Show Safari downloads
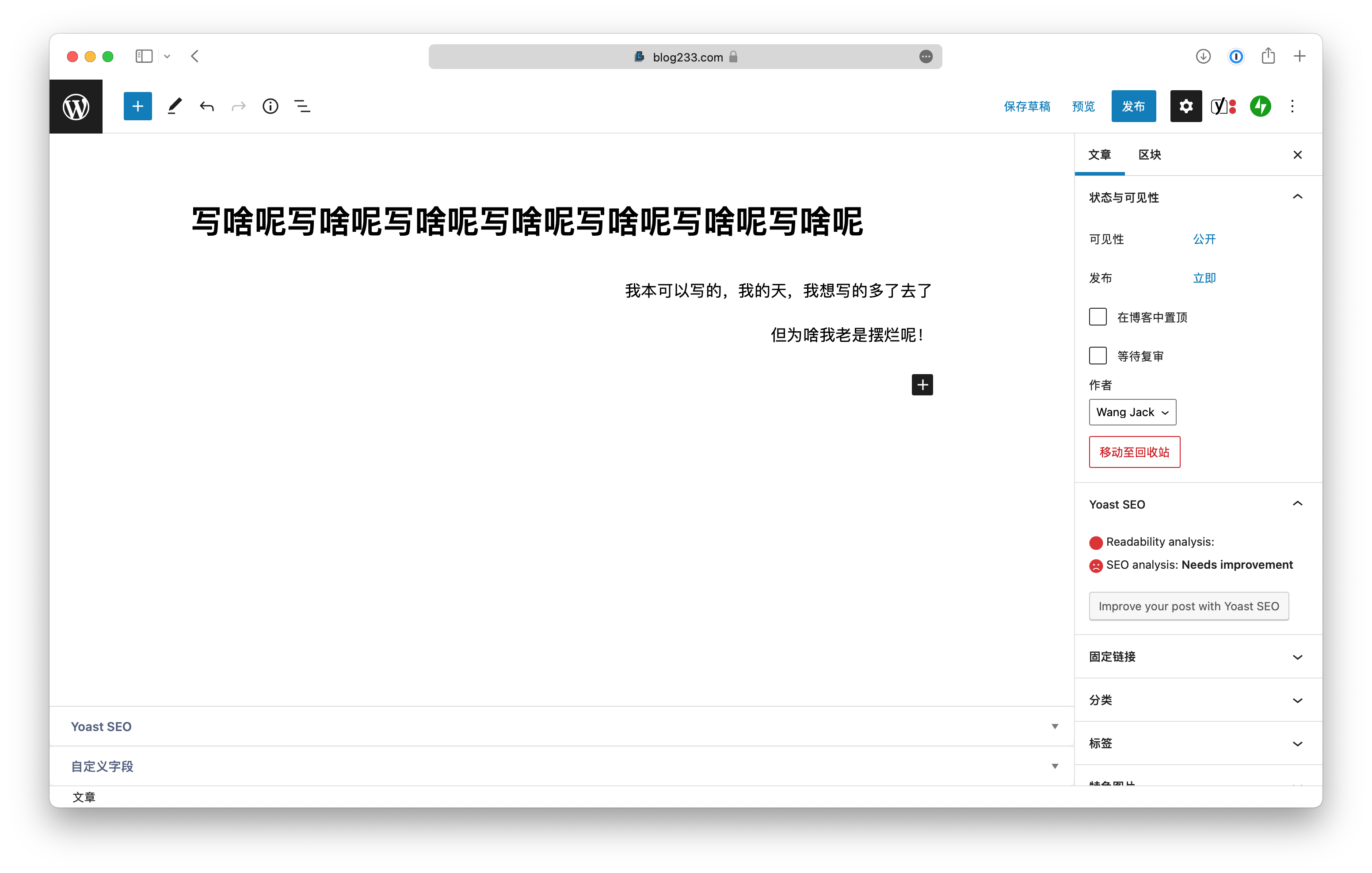 (1203, 57)
